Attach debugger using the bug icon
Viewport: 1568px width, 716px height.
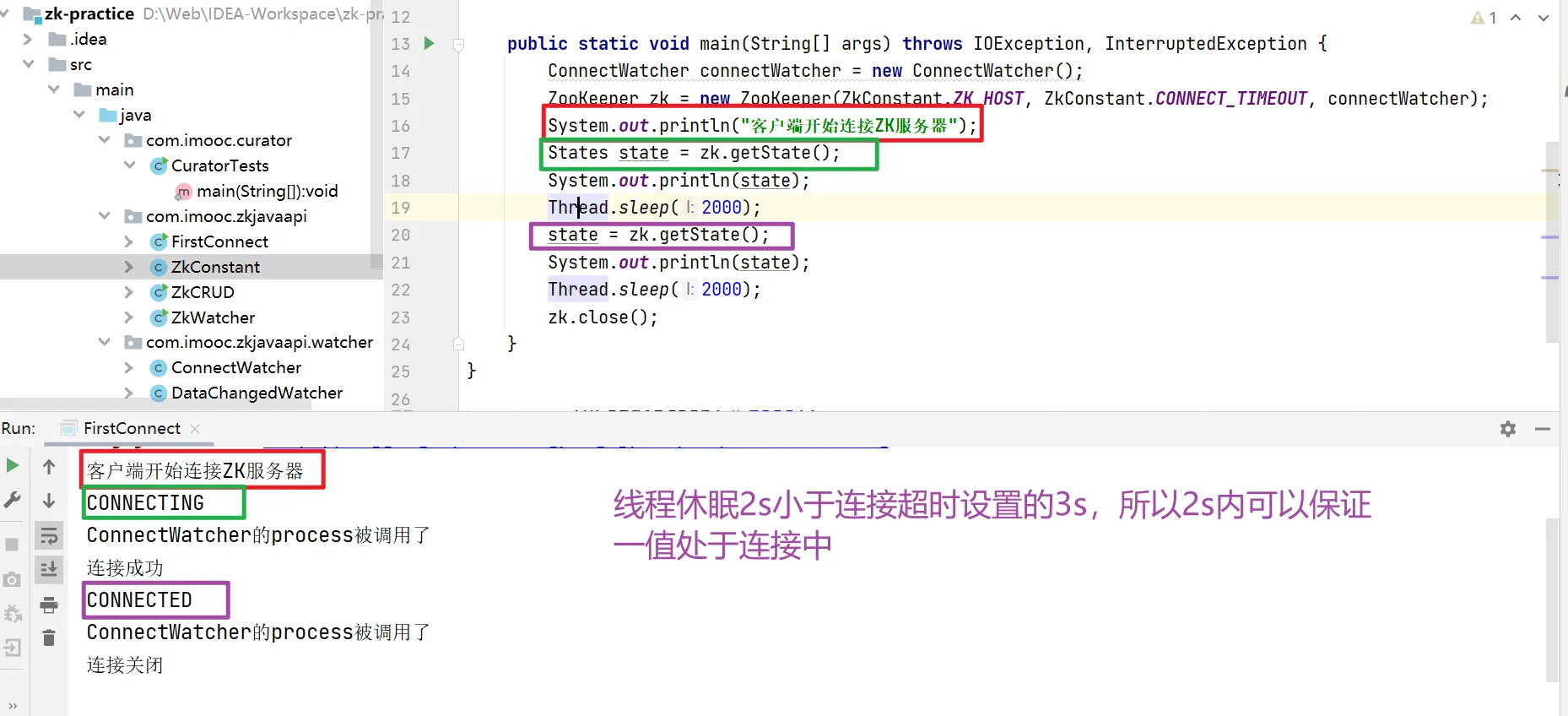point(13,614)
